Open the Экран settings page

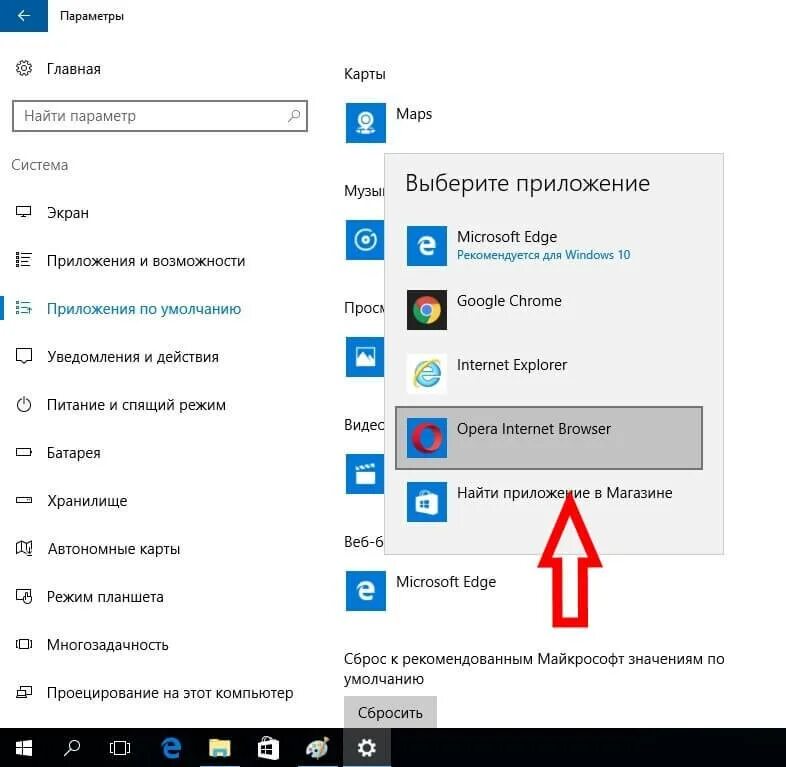(68, 213)
